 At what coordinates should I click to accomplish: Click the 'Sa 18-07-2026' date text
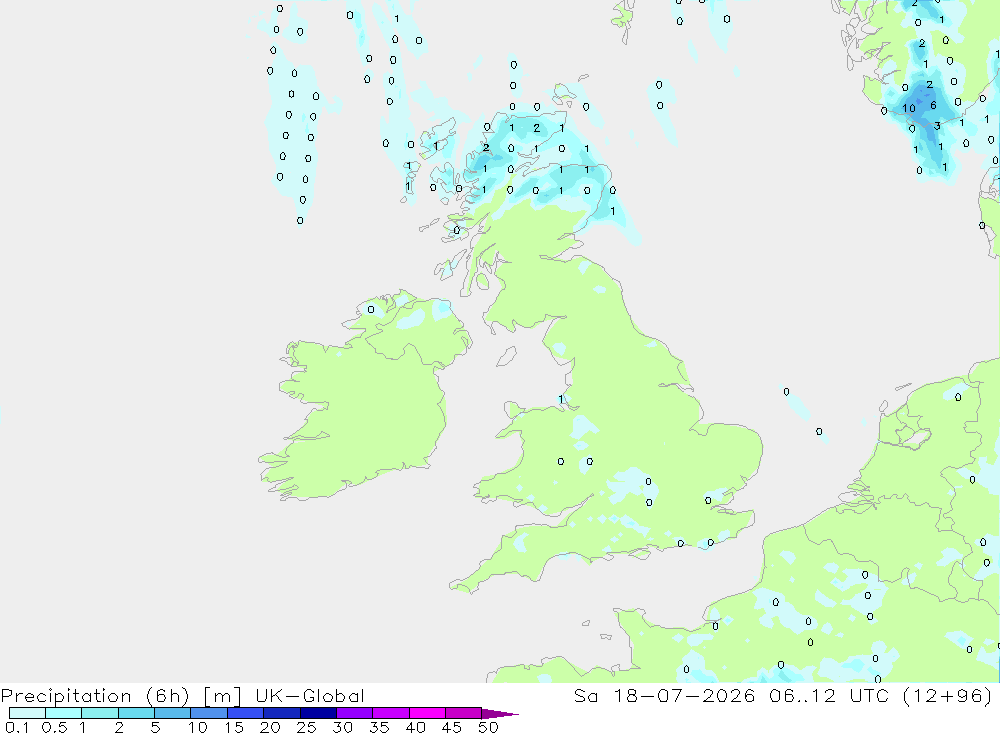pos(664,695)
